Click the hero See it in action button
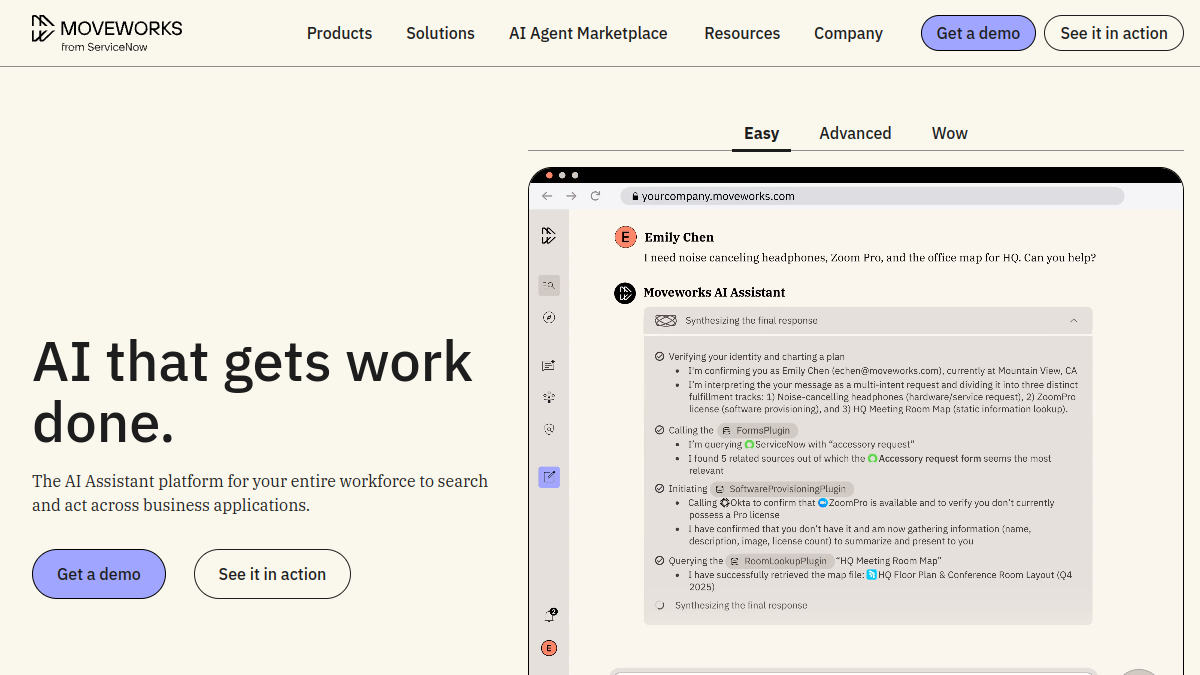The height and width of the screenshot is (675, 1200). (272, 574)
